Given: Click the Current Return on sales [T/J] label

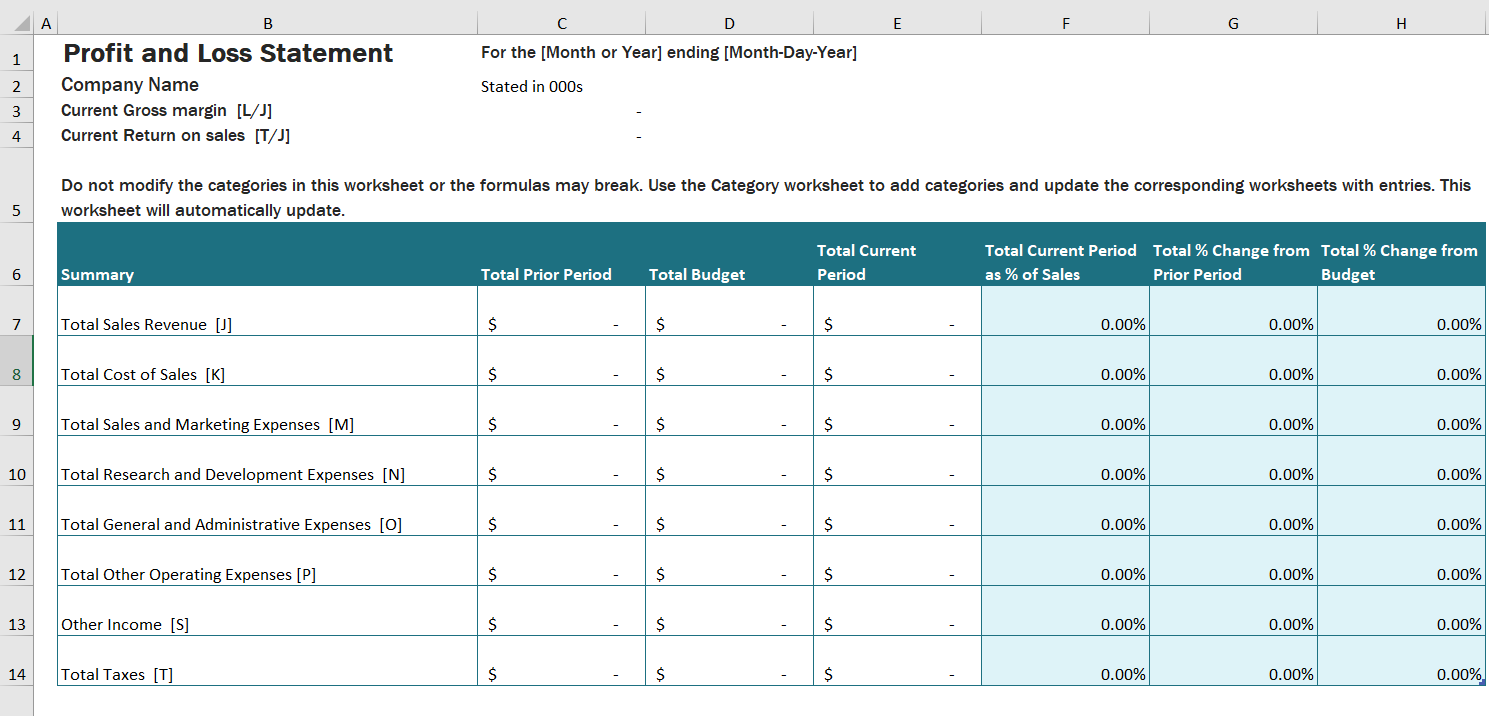Looking at the screenshot, I should pyautogui.click(x=175, y=135).
